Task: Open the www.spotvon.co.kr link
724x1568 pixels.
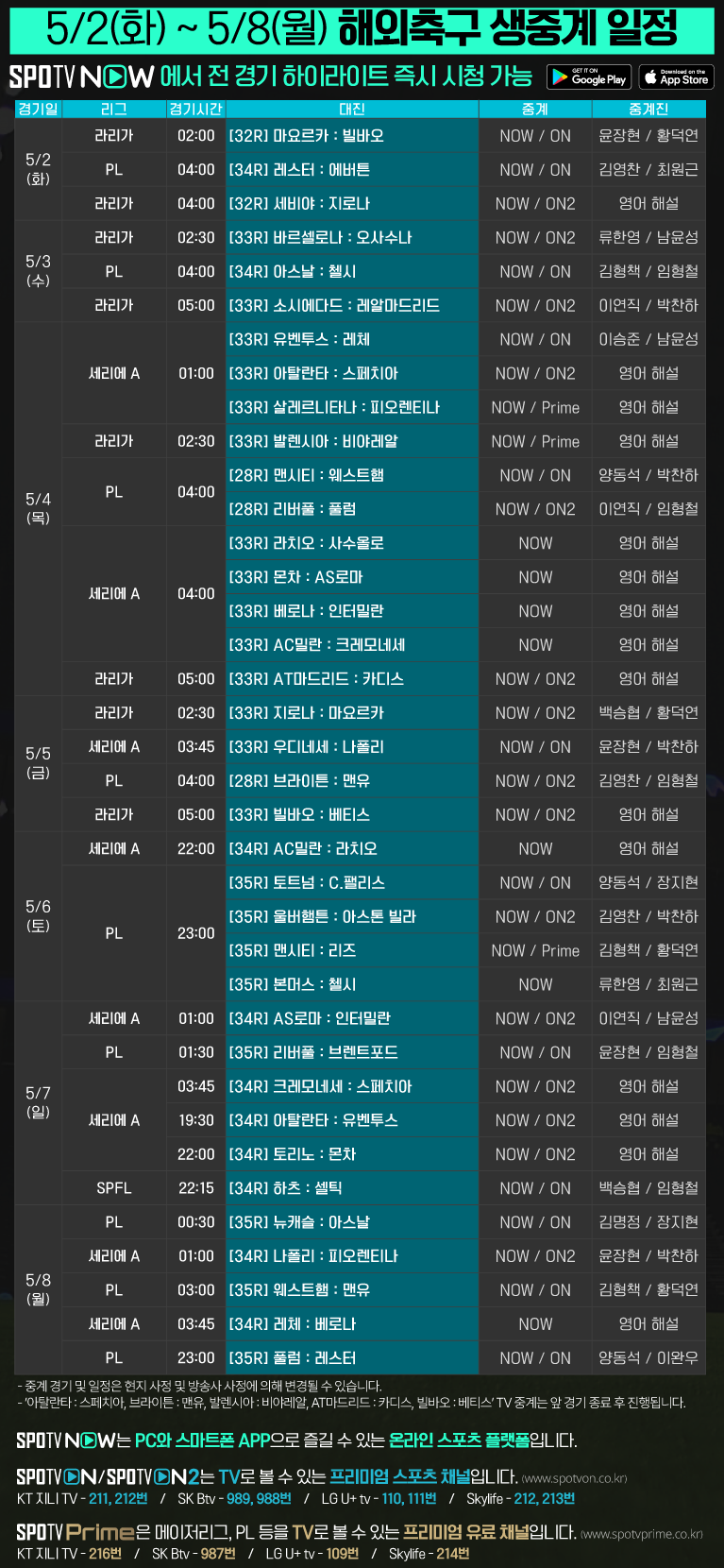Action: point(574,1478)
